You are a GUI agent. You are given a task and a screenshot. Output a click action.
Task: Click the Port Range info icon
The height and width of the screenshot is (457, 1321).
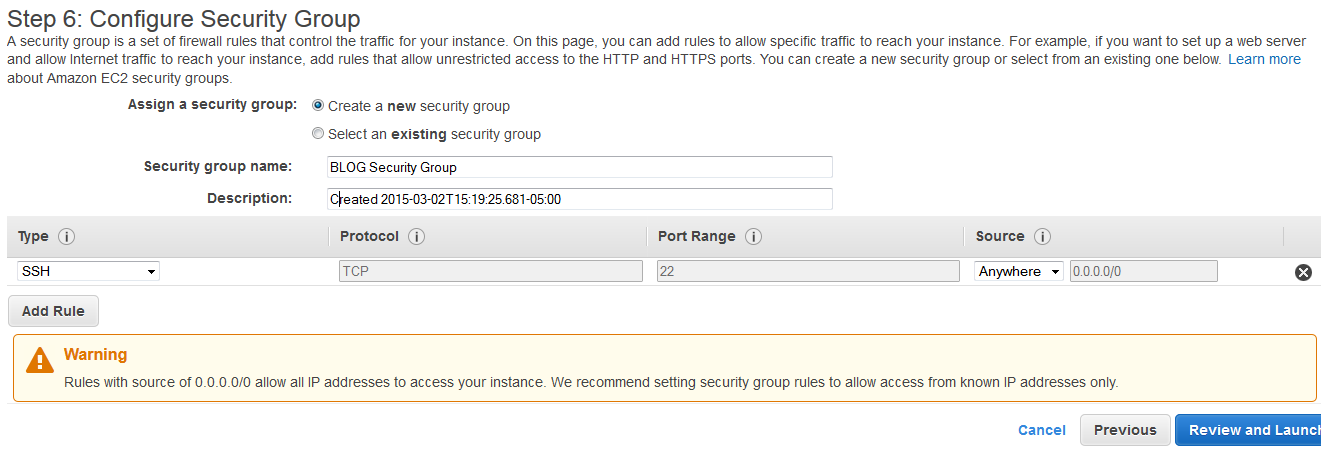754,237
